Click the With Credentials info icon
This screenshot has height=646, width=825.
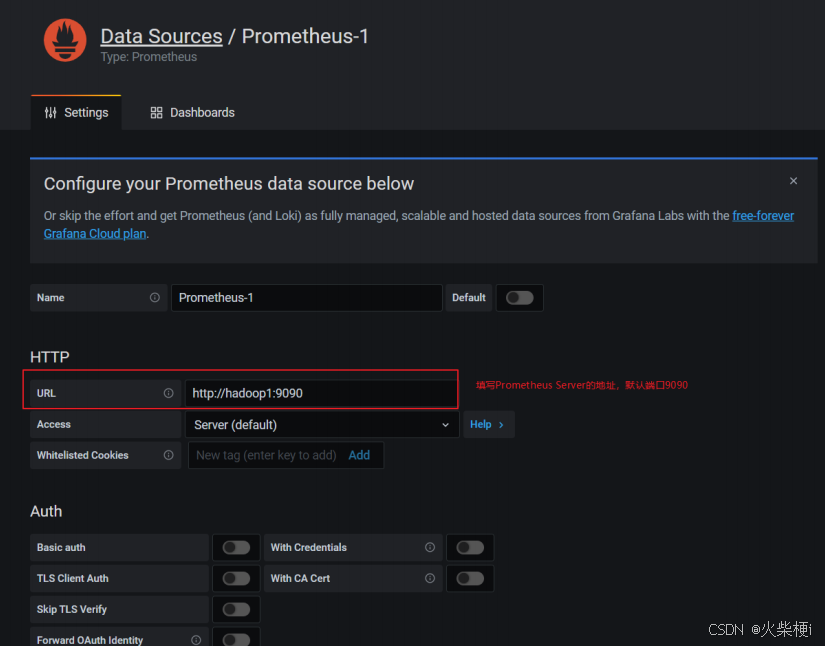coord(430,548)
